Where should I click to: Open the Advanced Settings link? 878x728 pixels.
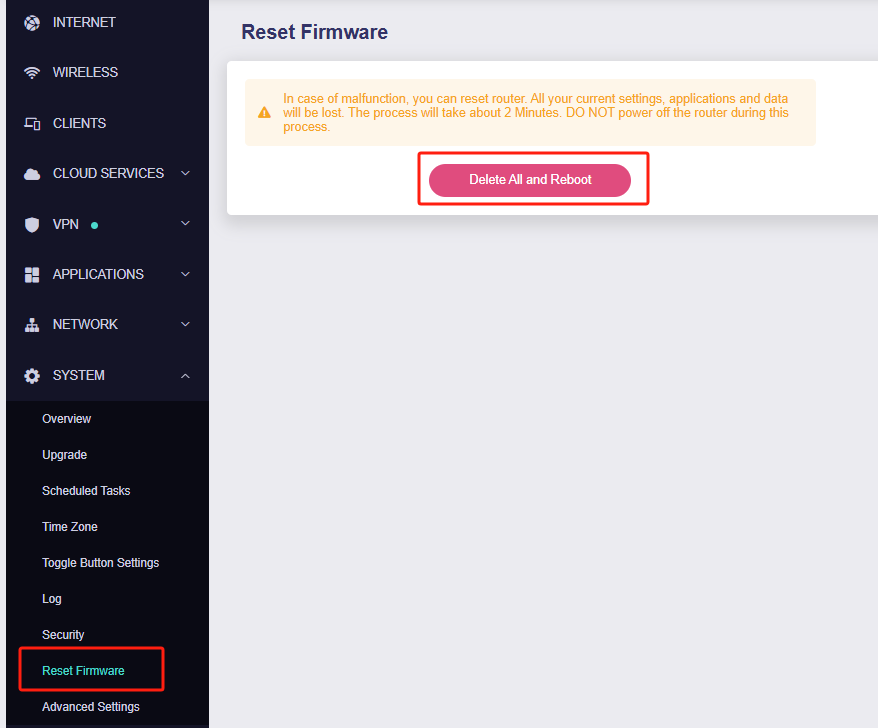tap(91, 707)
